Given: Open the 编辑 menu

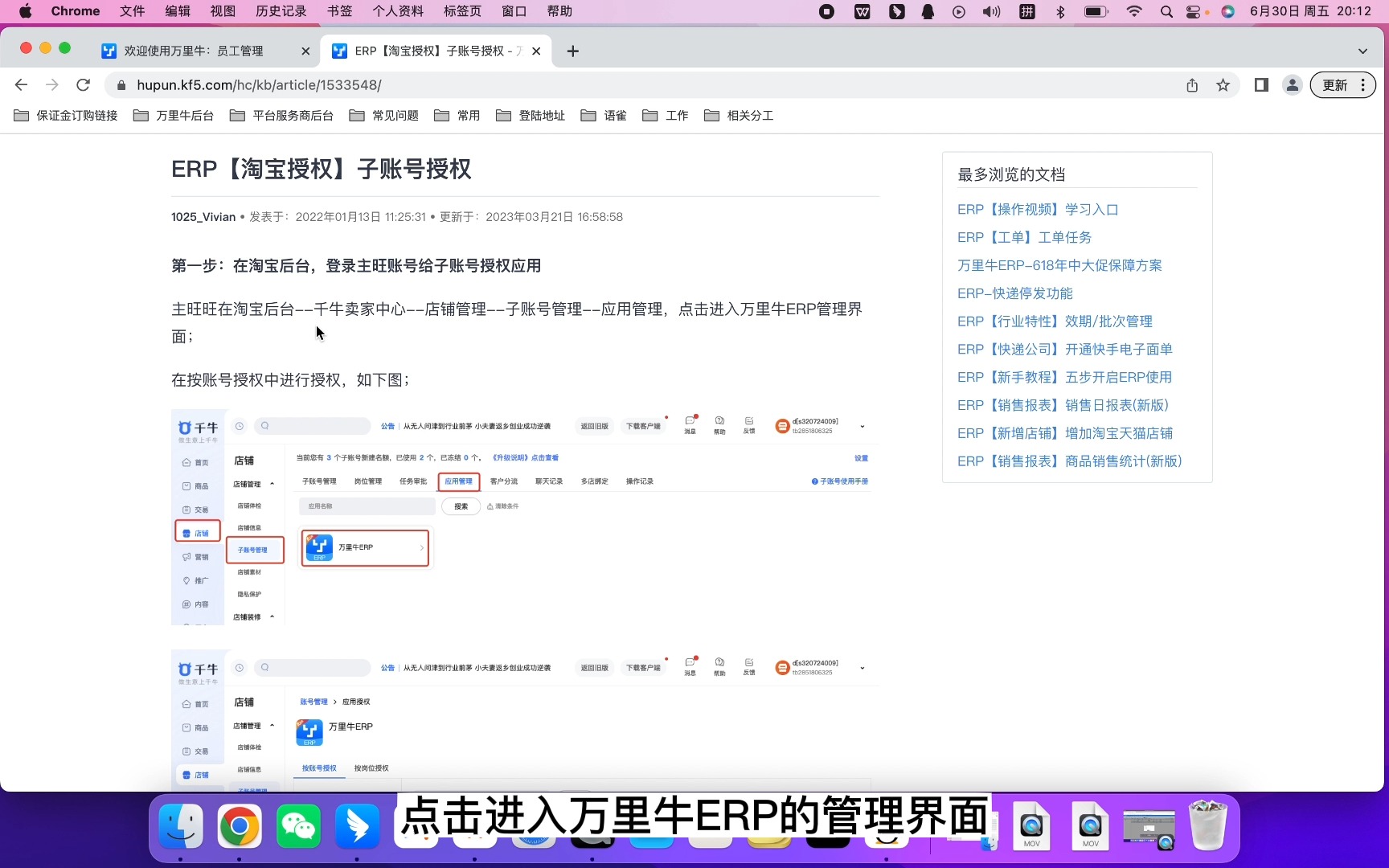Looking at the screenshot, I should pos(178,11).
